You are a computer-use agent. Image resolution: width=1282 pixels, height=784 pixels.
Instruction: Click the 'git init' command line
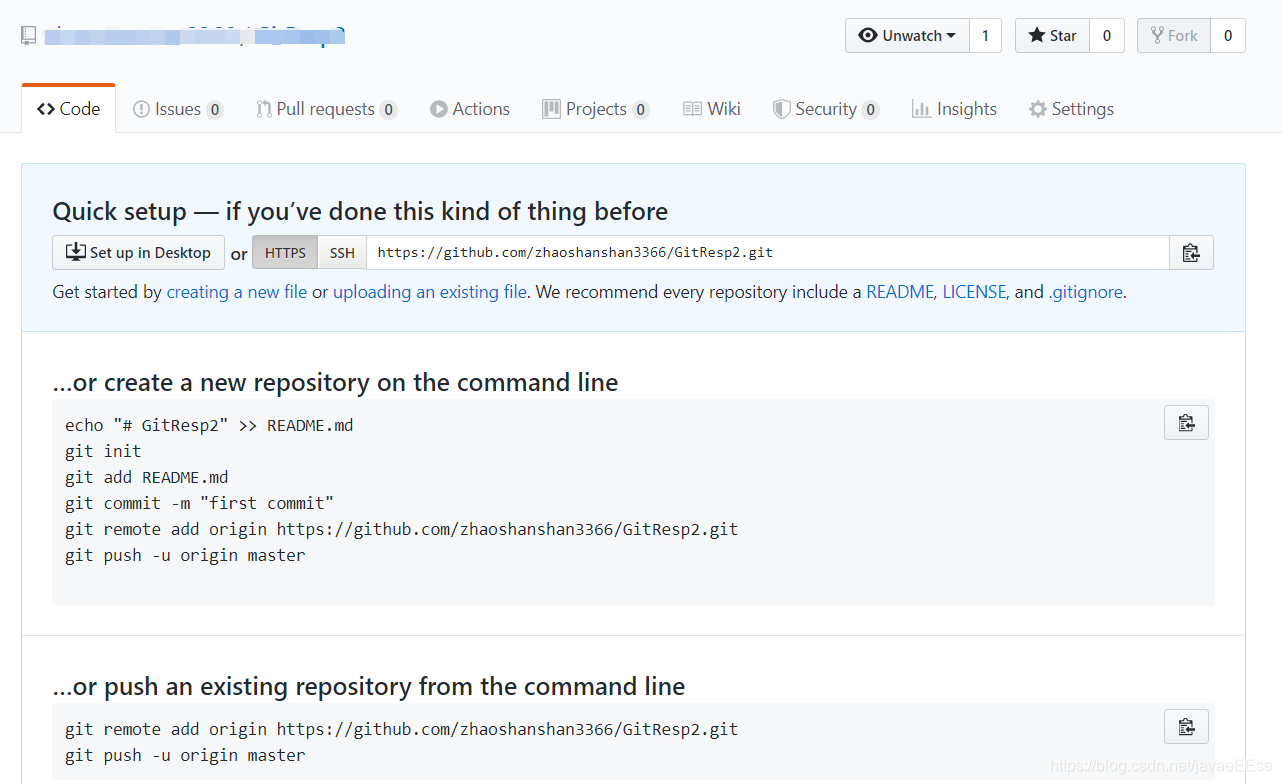[x=103, y=451]
